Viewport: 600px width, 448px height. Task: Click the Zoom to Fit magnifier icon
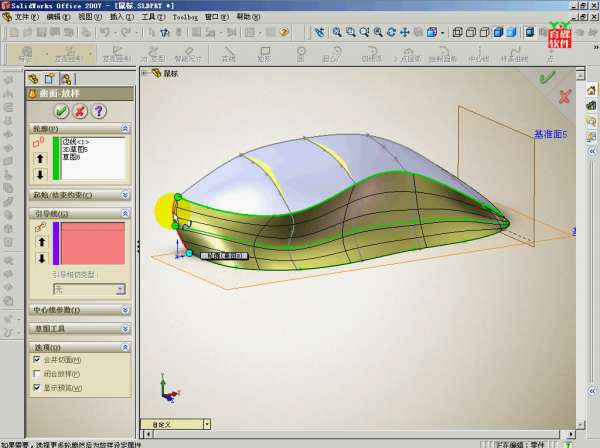[x=337, y=32]
